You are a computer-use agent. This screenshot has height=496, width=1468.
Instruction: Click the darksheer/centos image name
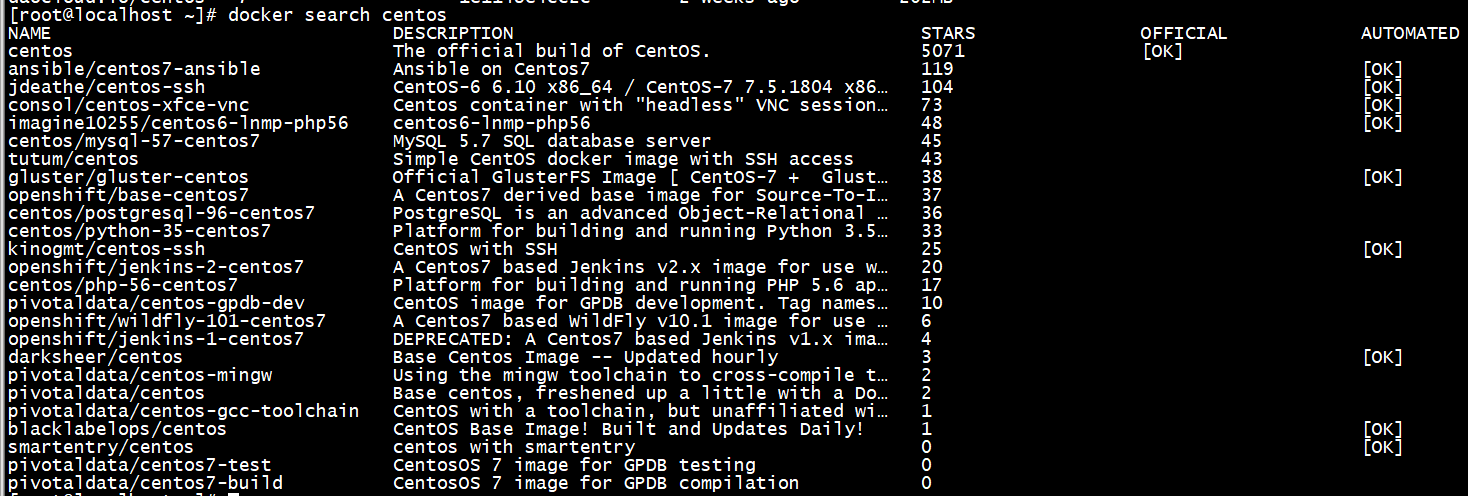pos(95,357)
